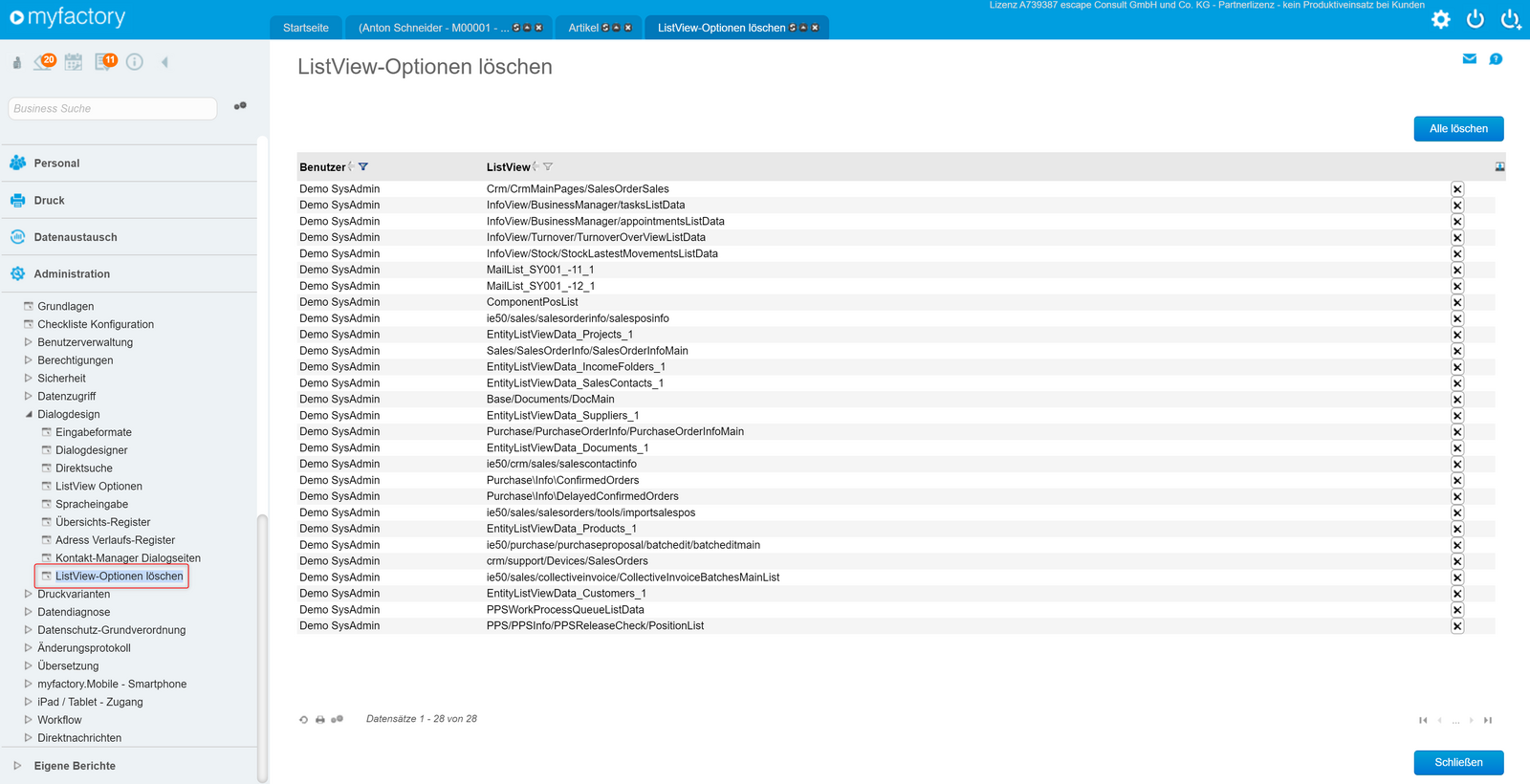Open ListView Optionen in the tree
Screen dimensions: 1530x784
pyautogui.click(x=98, y=487)
